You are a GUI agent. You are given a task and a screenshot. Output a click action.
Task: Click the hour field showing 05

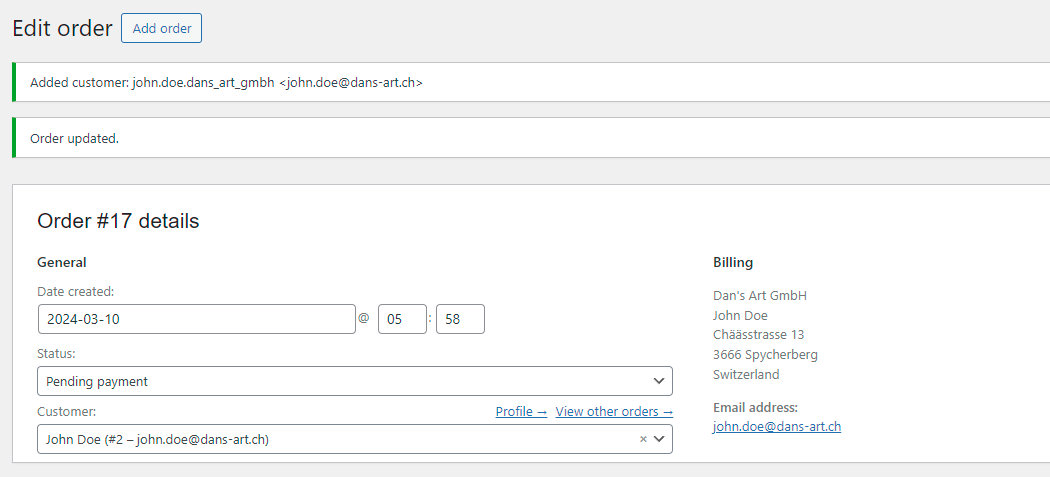point(402,319)
